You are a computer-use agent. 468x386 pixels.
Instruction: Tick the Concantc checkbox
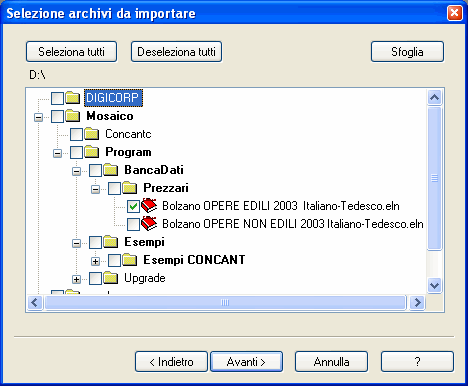(x=76, y=134)
